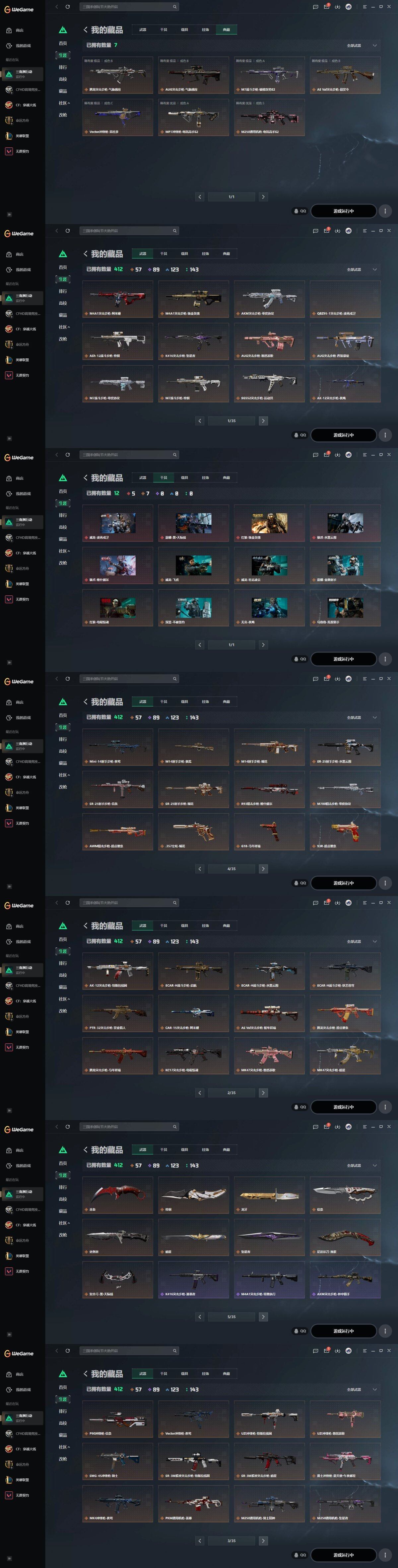
Task: Click 改枪 sidebar link in 4/35 window
Action: (63, 787)
